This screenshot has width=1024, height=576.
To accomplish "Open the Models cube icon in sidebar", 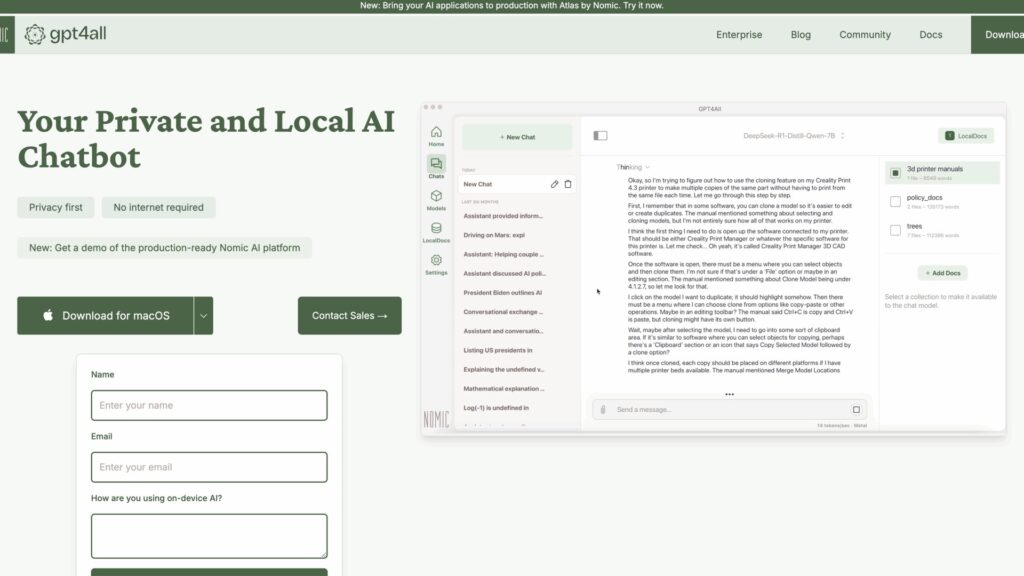I will coord(436,196).
